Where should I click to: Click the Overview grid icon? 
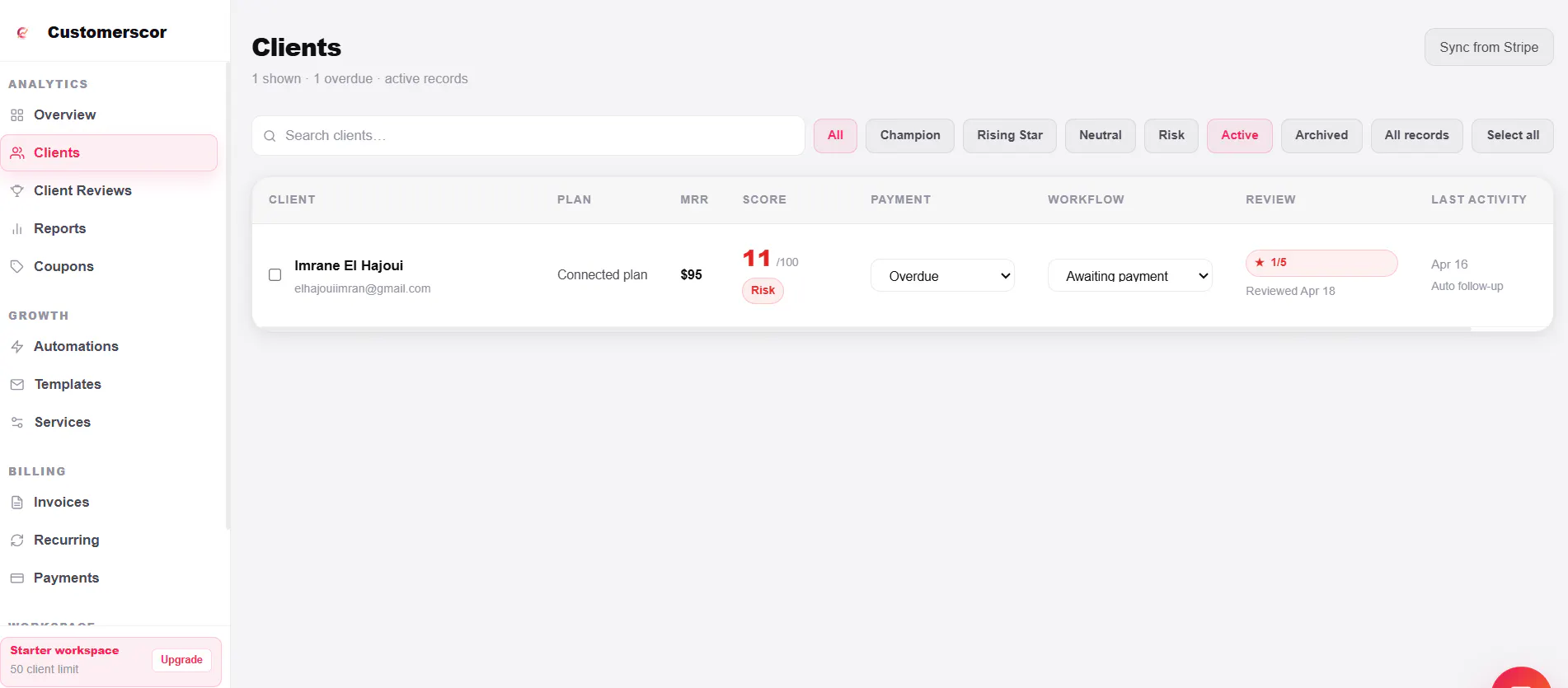[x=16, y=115]
